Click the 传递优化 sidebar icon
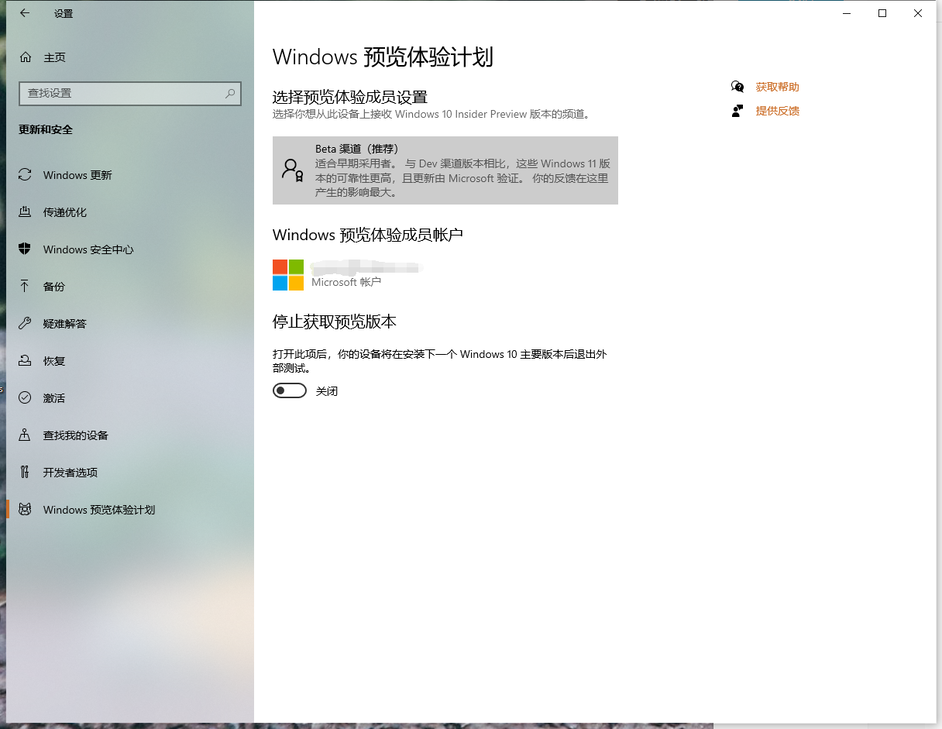Image resolution: width=942 pixels, height=729 pixels. click(x=25, y=212)
